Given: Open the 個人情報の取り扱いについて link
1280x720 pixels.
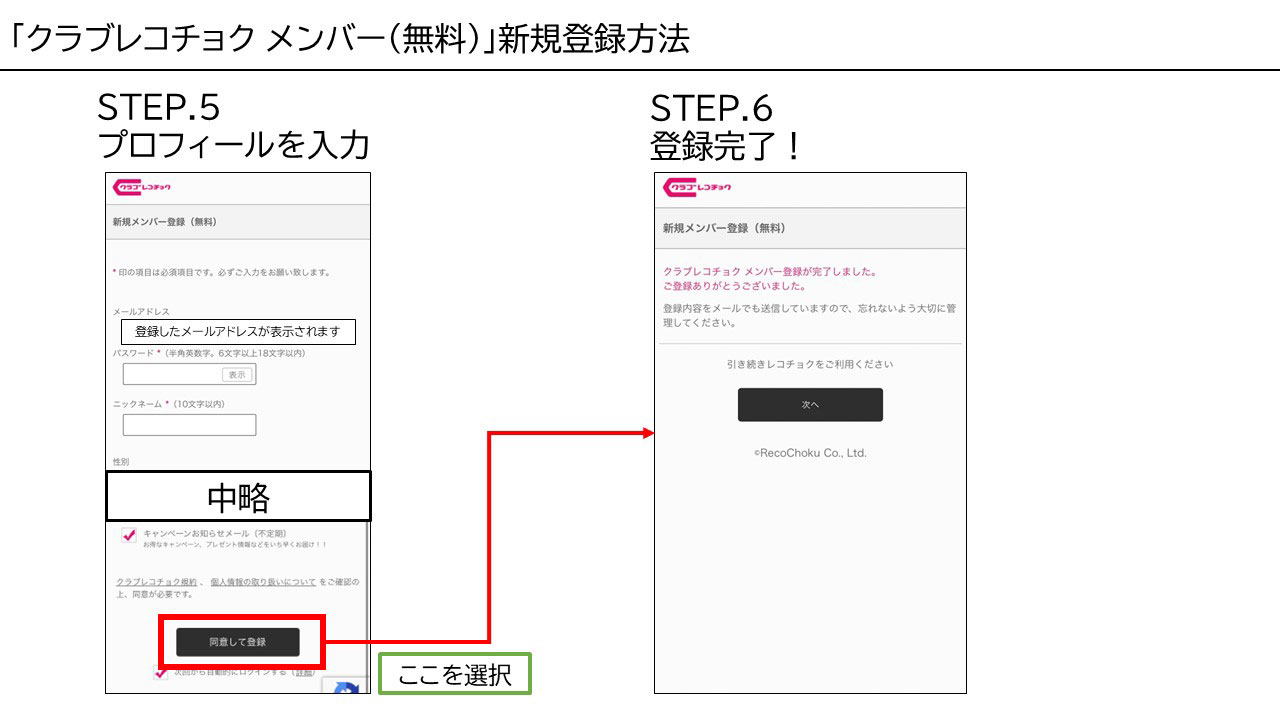Looking at the screenshot, I should [263, 581].
